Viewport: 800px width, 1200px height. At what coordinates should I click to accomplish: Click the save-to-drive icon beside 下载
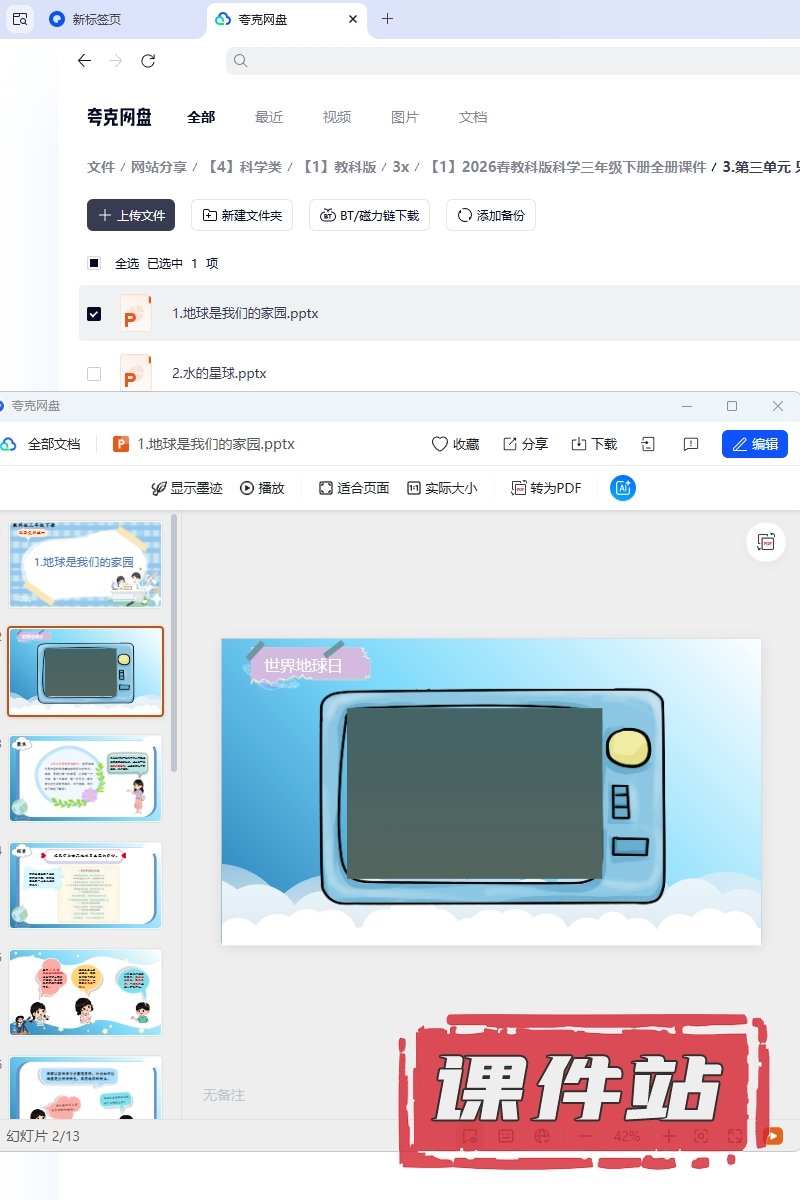point(648,444)
